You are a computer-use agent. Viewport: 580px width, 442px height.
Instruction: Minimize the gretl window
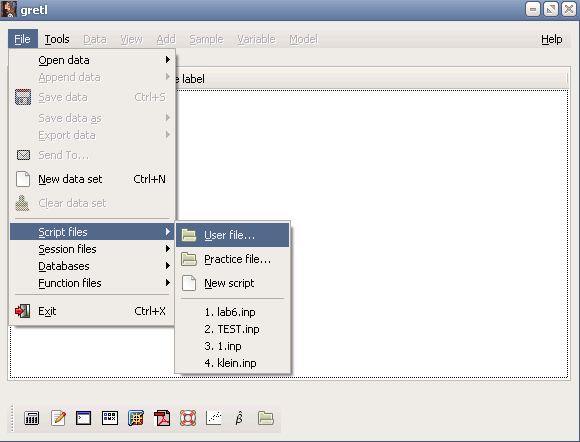pyautogui.click(x=533, y=9)
